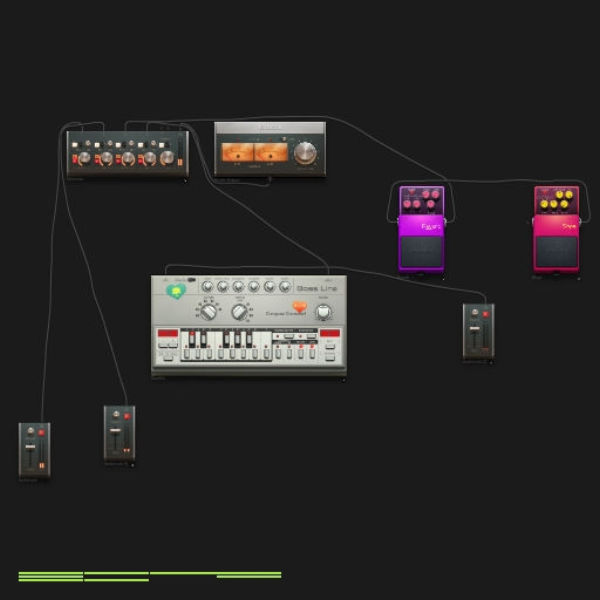Viewport: 600px width, 600px height.
Task: Click the fader on the bottom-left channel strip
Action: [x=30, y=447]
